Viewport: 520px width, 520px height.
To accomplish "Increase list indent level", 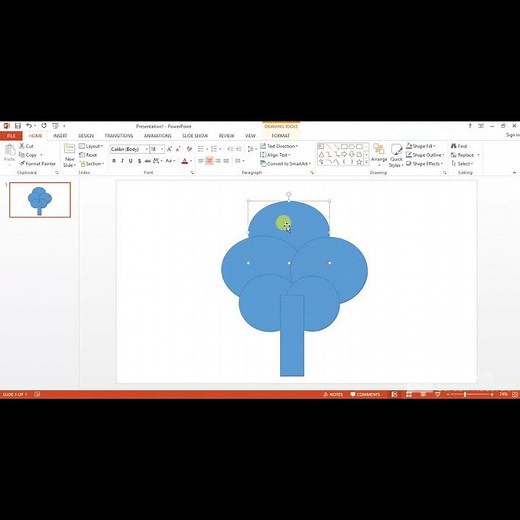I will pos(239,149).
